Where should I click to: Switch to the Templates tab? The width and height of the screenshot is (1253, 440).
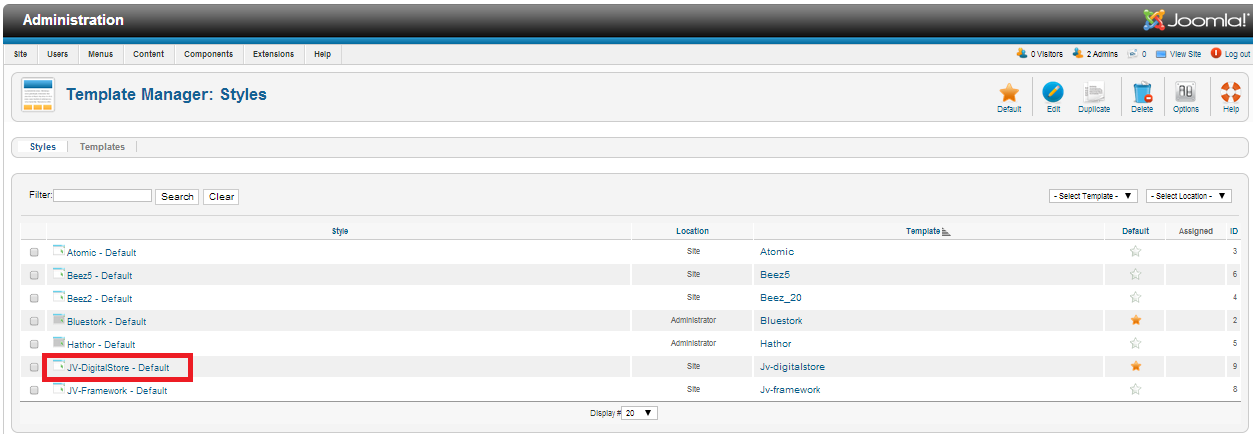[102, 147]
